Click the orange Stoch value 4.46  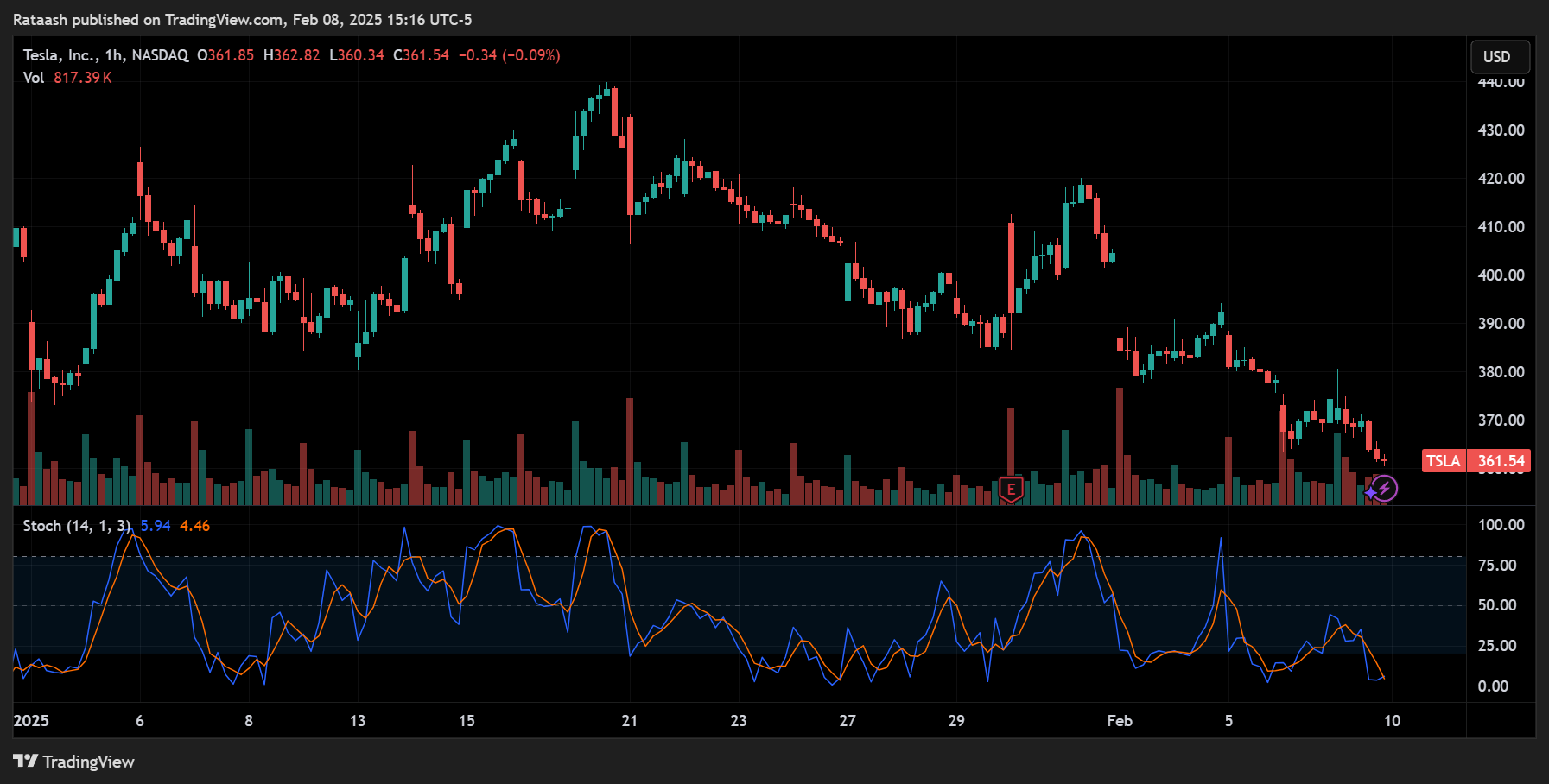tap(194, 526)
